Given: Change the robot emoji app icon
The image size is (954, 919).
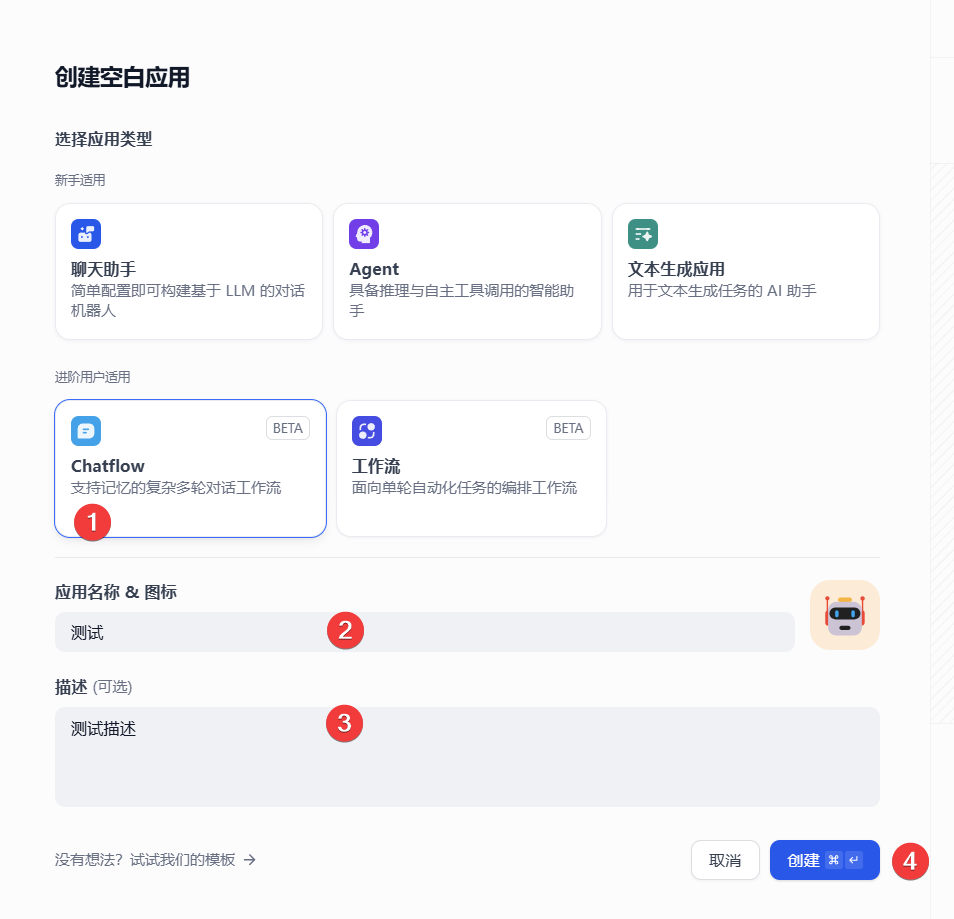Looking at the screenshot, I should pyautogui.click(x=844, y=615).
